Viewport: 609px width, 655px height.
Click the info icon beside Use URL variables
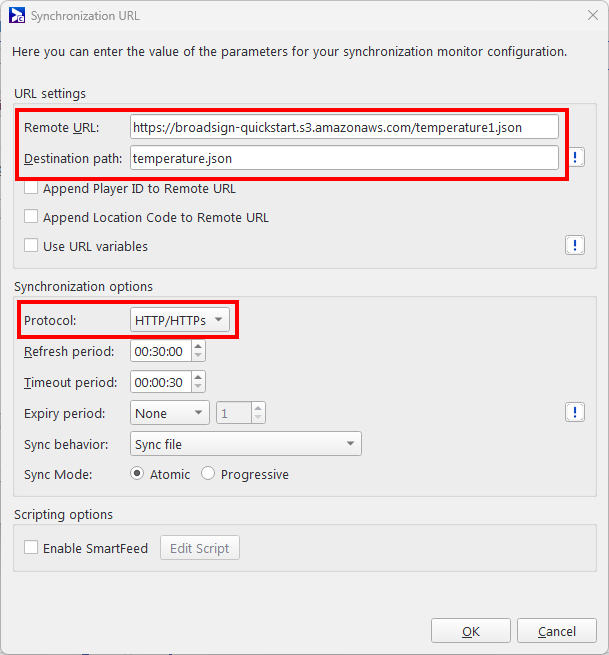[x=575, y=245]
